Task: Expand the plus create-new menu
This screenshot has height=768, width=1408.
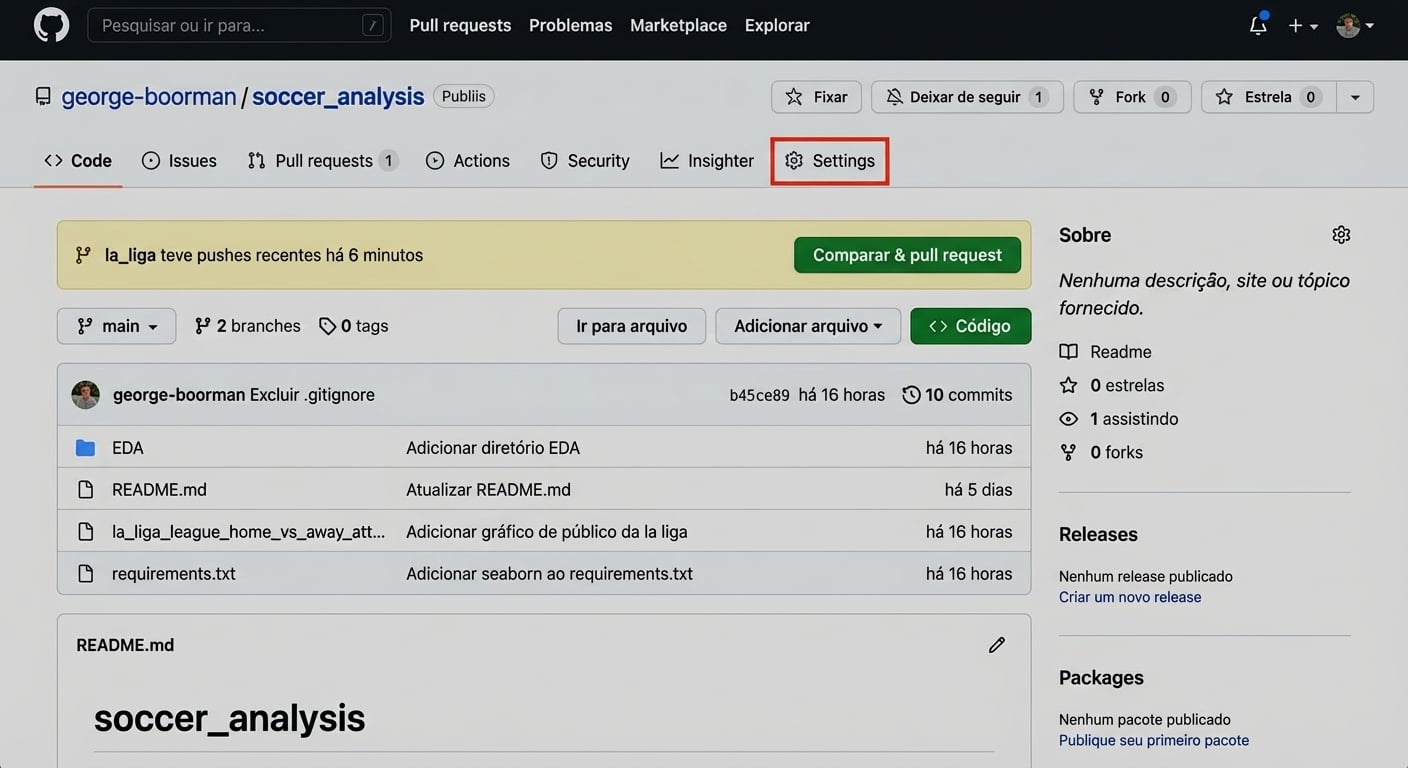Action: click(x=1302, y=25)
